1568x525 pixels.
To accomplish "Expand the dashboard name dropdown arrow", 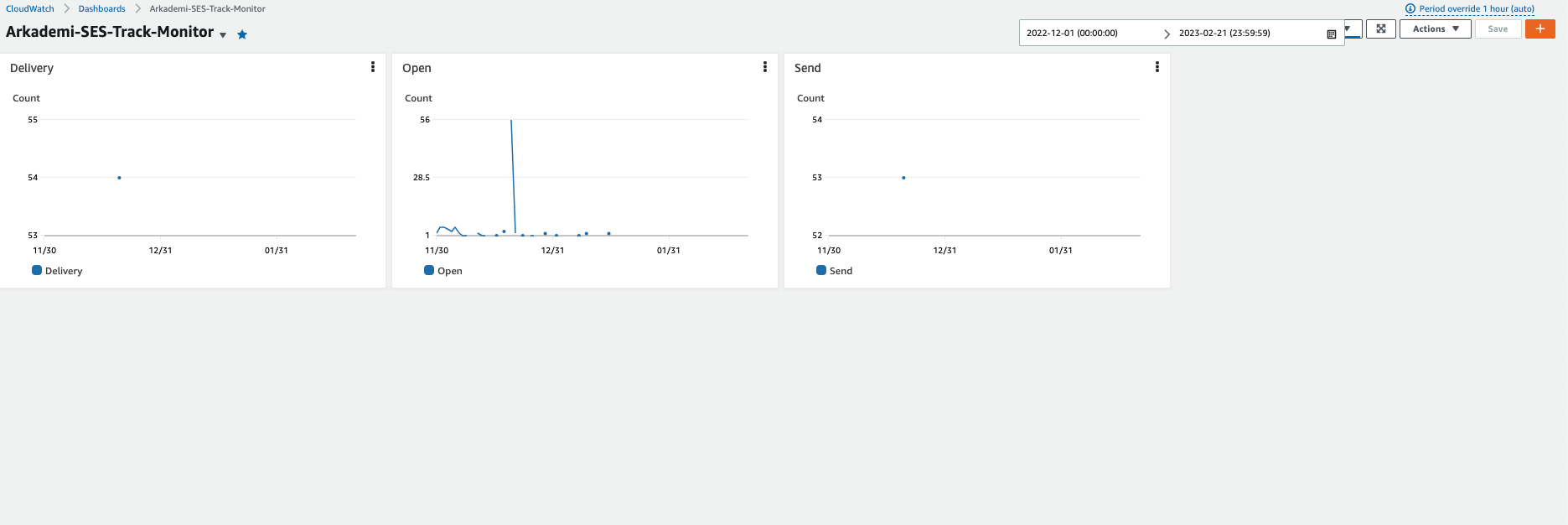I will [x=223, y=35].
